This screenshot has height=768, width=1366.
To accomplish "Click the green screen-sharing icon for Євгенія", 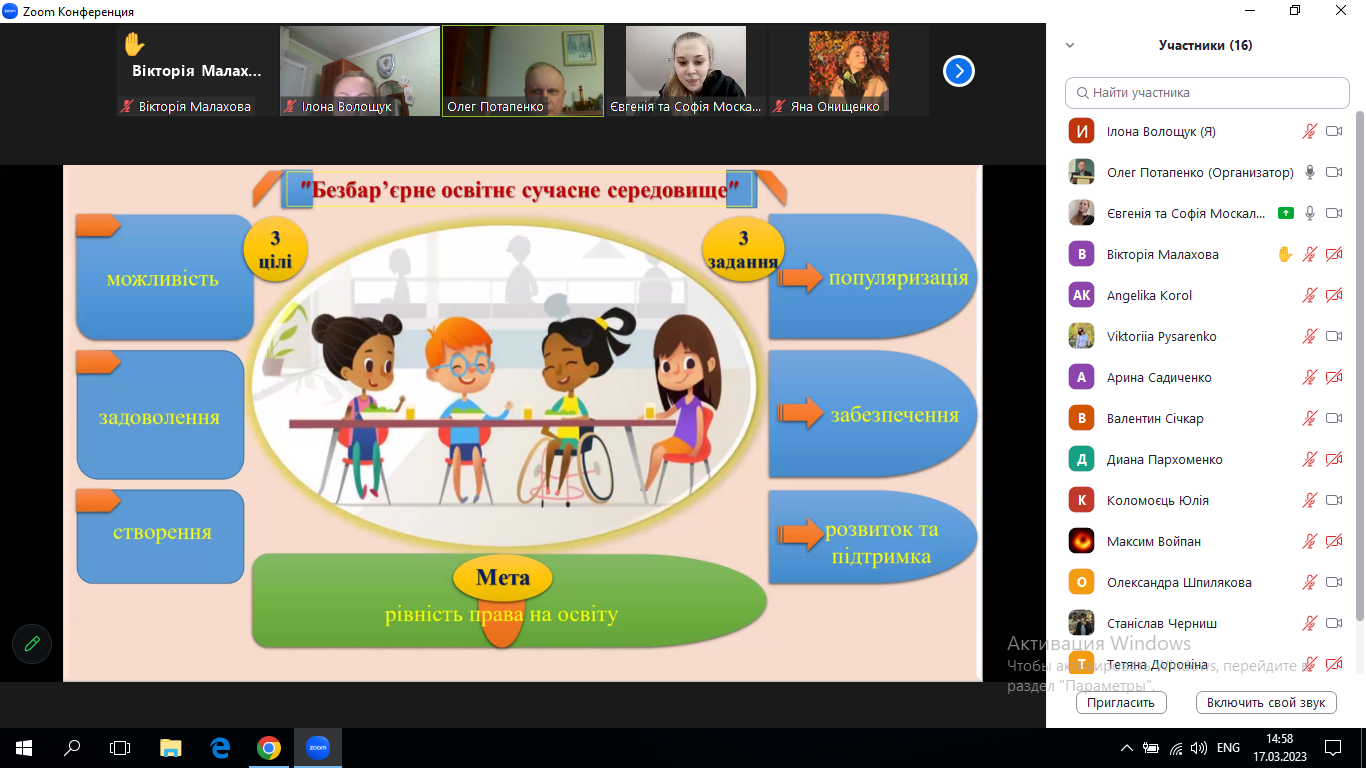I will [x=1286, y=213].
